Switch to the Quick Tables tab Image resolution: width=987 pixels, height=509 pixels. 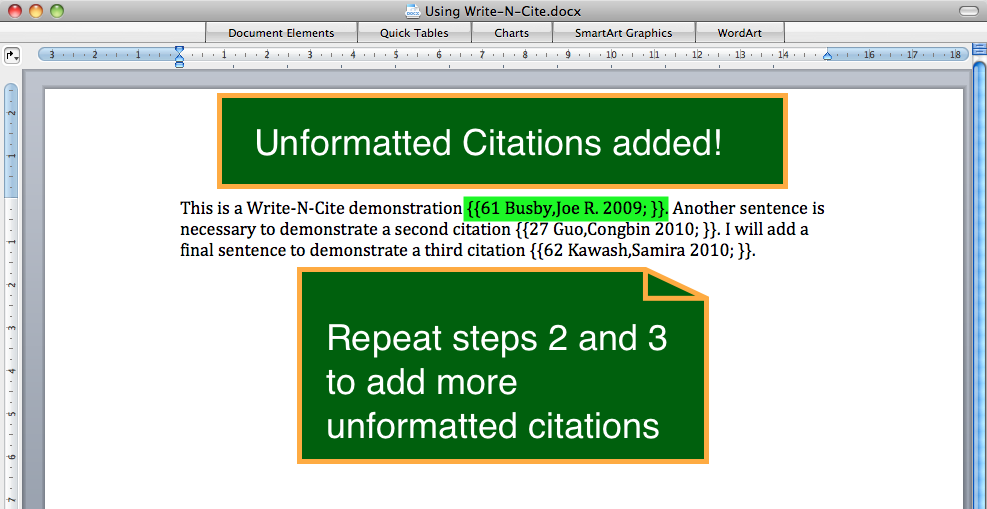click(x=414, y=33)
